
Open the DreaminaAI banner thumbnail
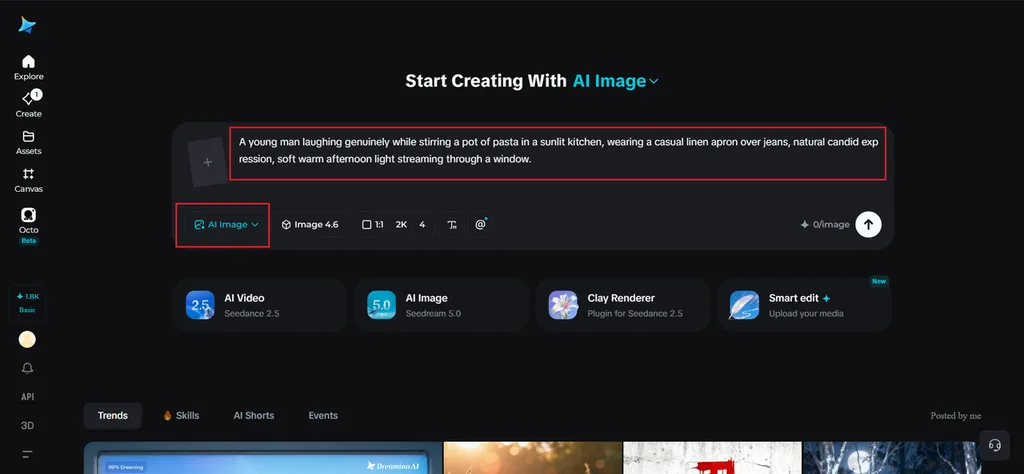pos(263,458)
